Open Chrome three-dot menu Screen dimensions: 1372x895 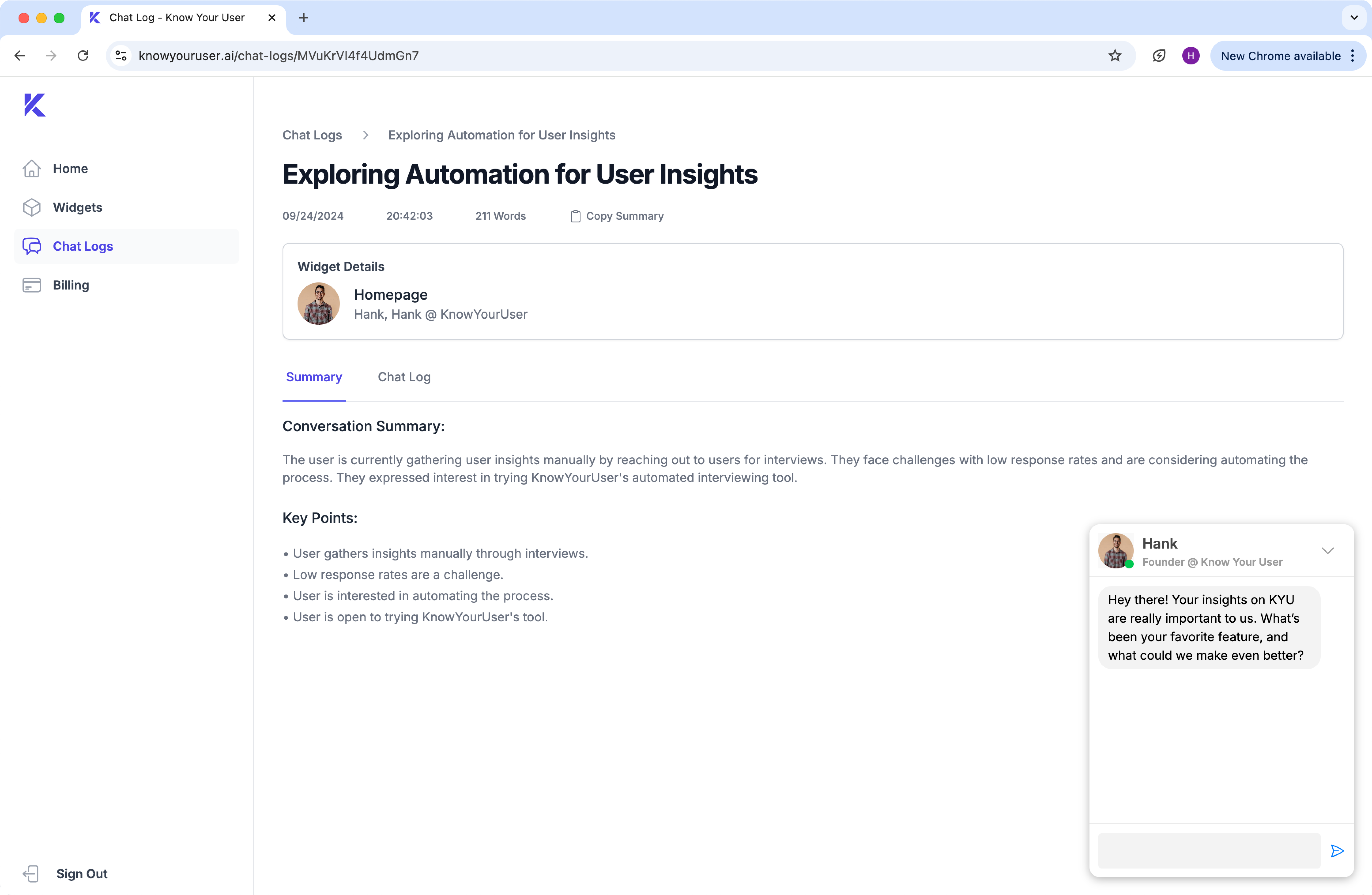point(1352,55)
